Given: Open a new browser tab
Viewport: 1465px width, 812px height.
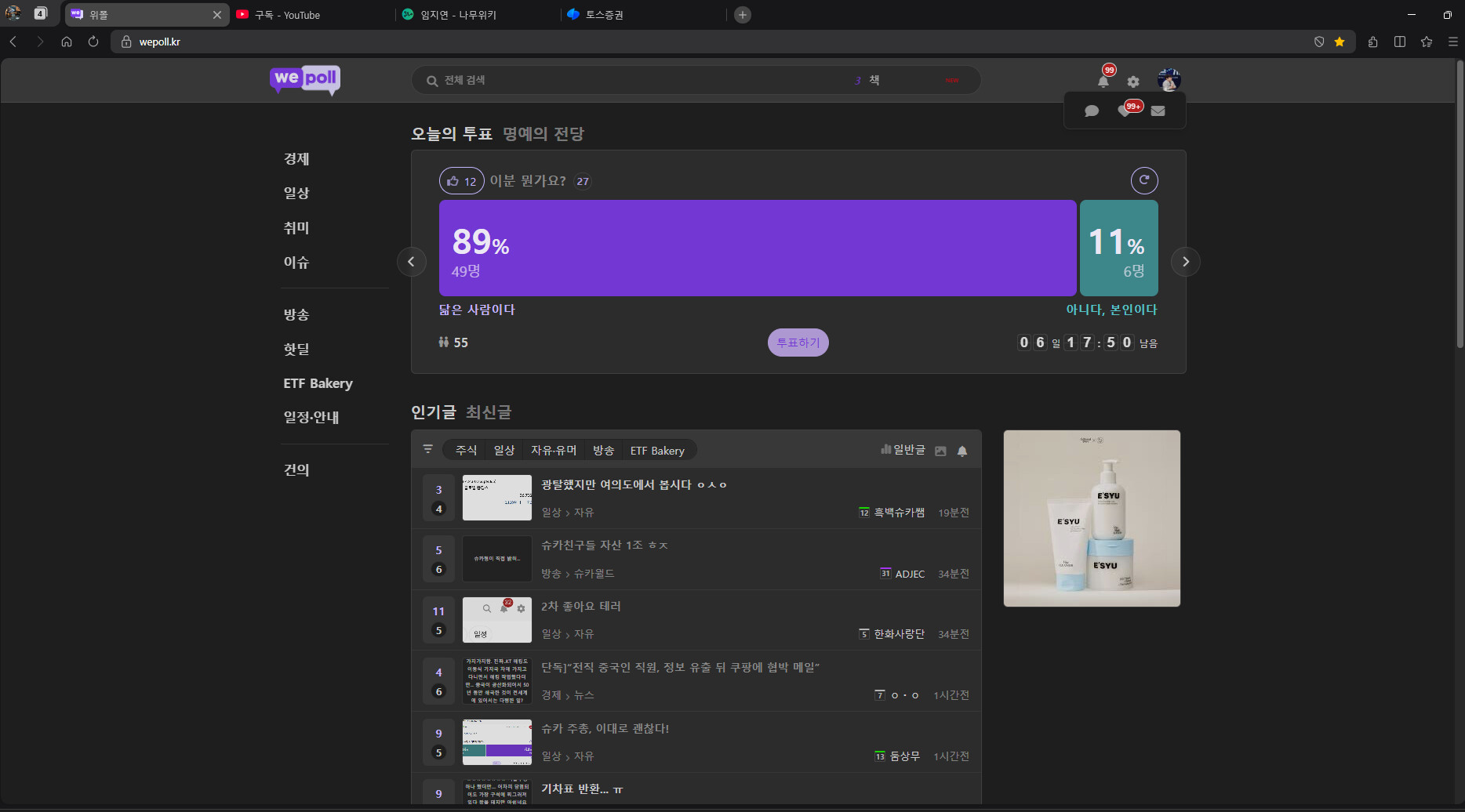Looking at the screenshot, I should pyautogui.click(x=743, y=15).
